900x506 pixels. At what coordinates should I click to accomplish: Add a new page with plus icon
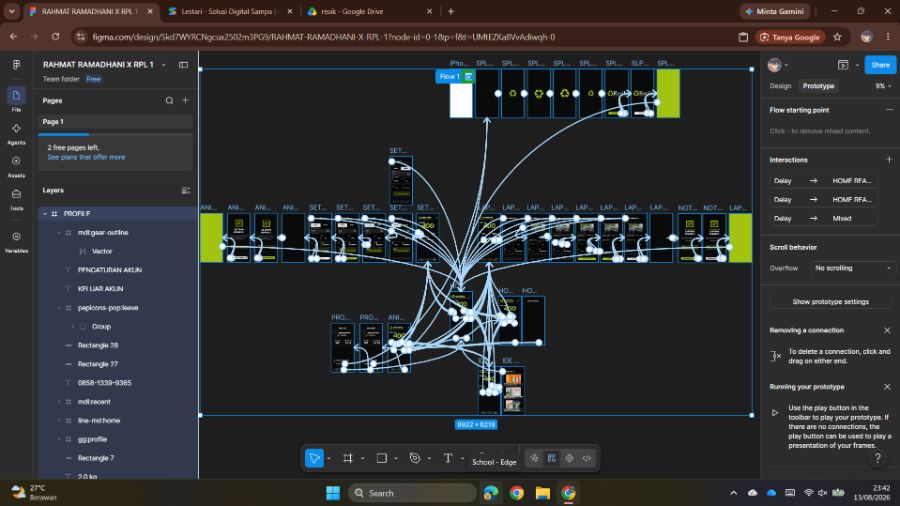pyautogui.click(x=185, y=100)
